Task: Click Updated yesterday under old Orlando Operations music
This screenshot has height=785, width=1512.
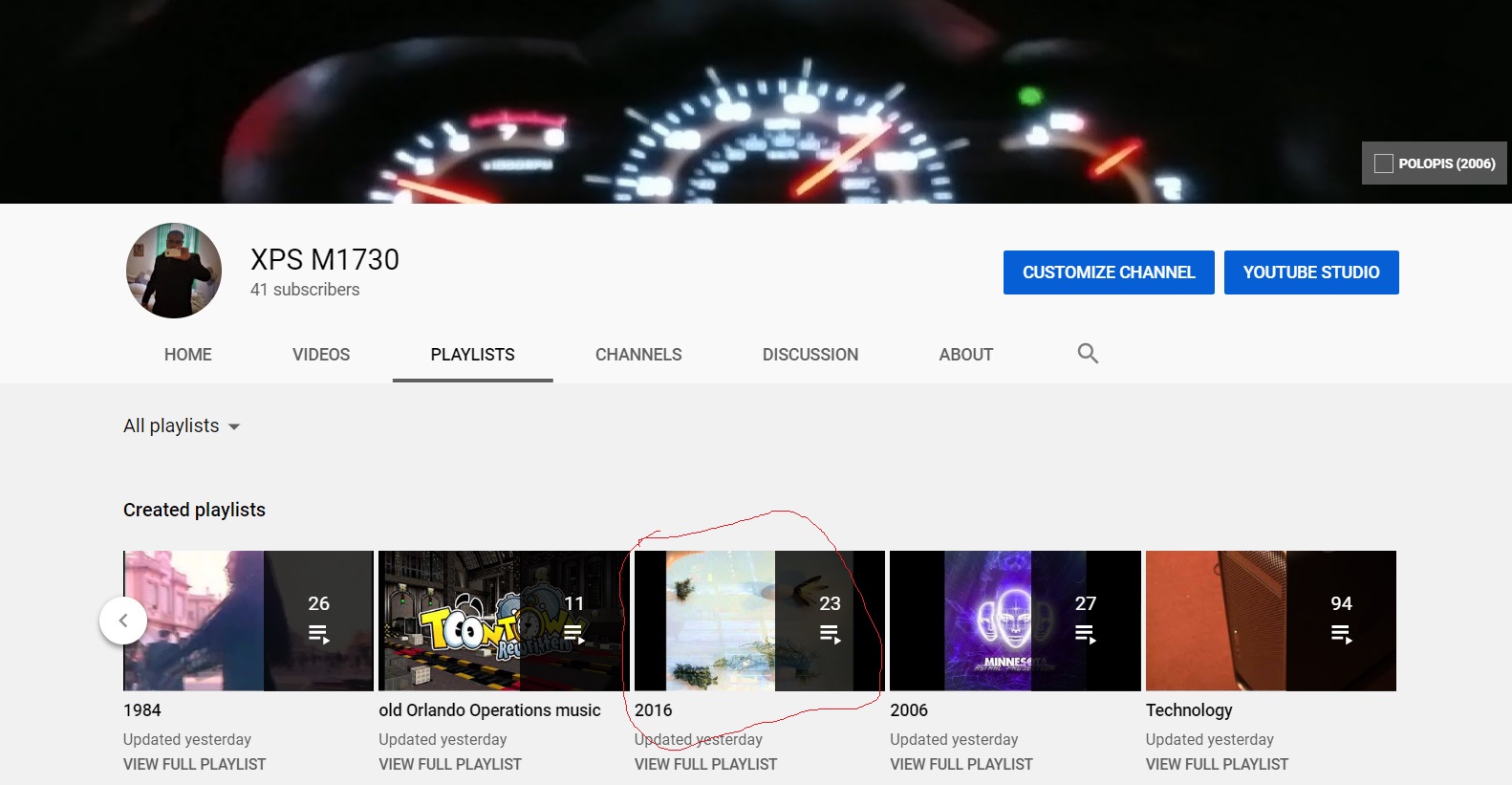Action: coord(443,740)
